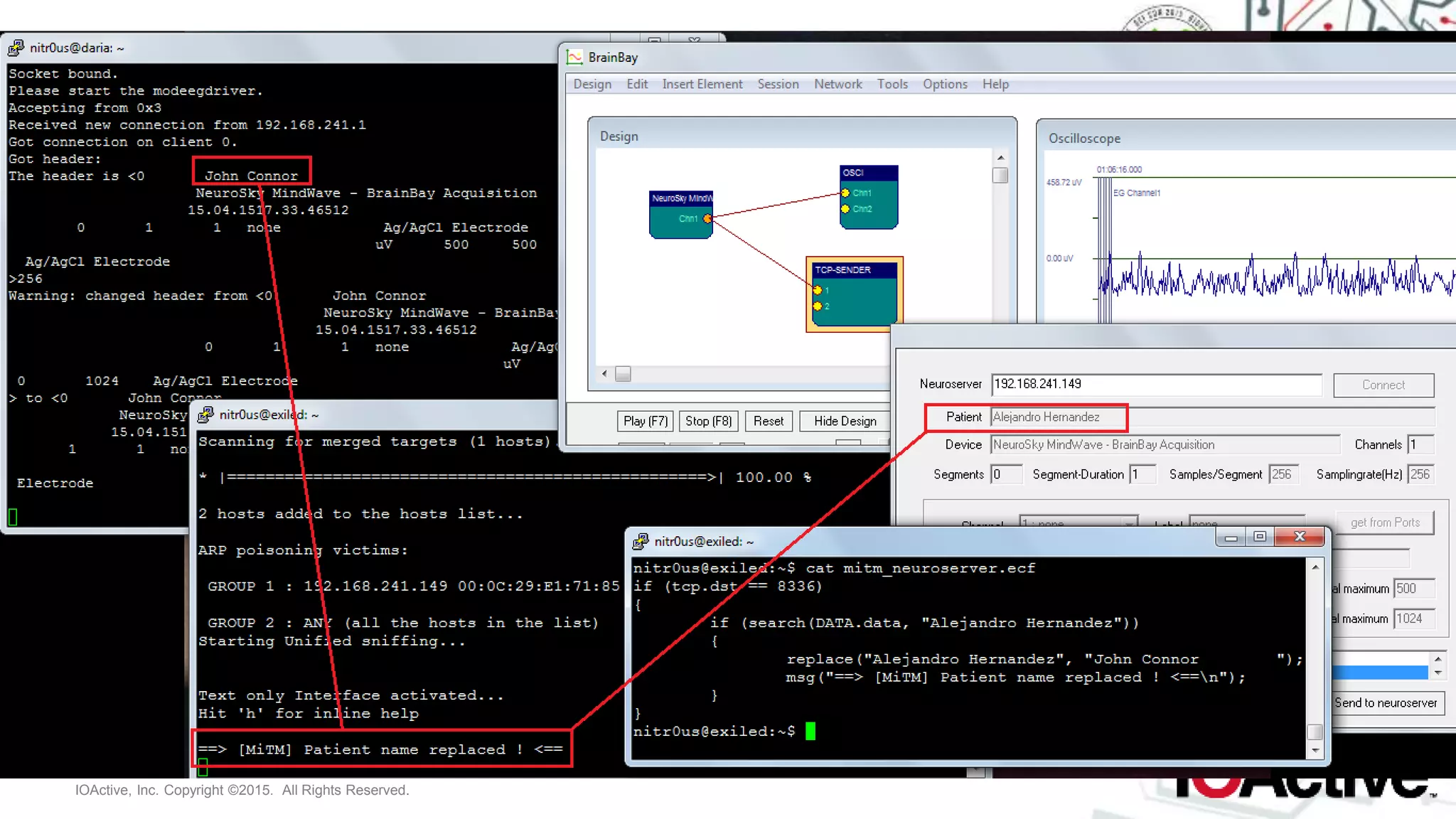Screen dimensions: 1456x819
Task: Click the Neuroserver IP address field
Action: [x=1156, y=384]
